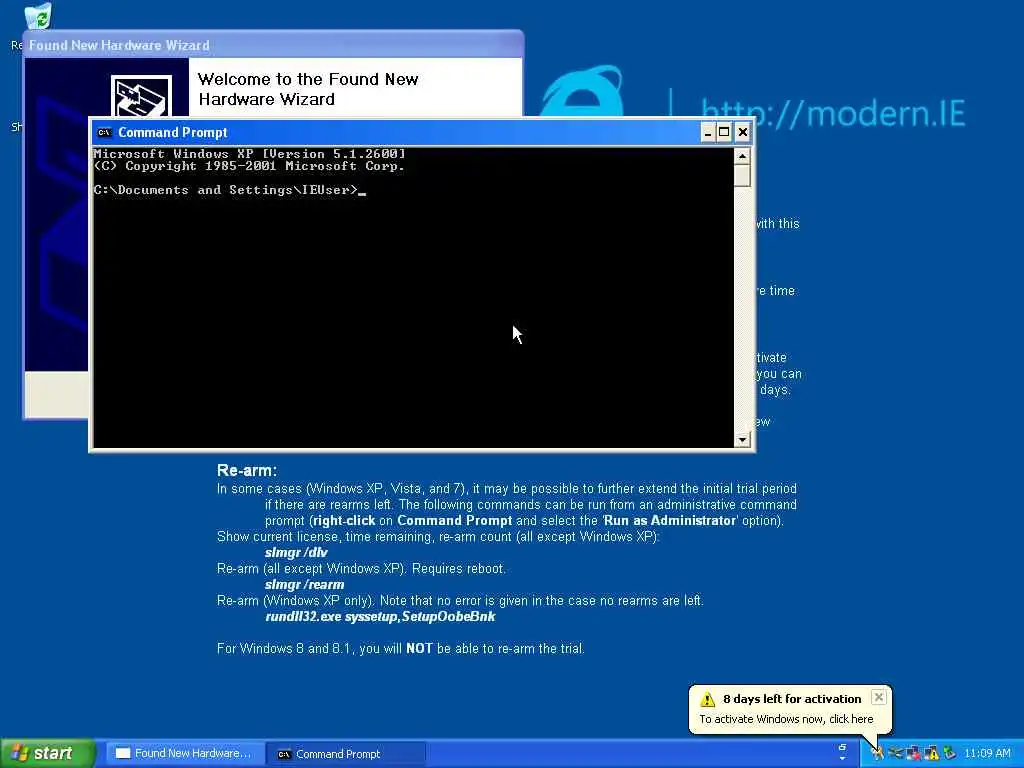
Task: Click the network connection with warning tray icon
Action: pyautogui.click(x=931, y=753)
